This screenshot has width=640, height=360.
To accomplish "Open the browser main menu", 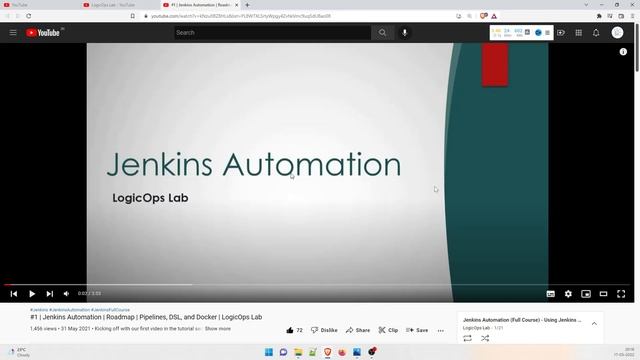I will [x=633, y=16].
